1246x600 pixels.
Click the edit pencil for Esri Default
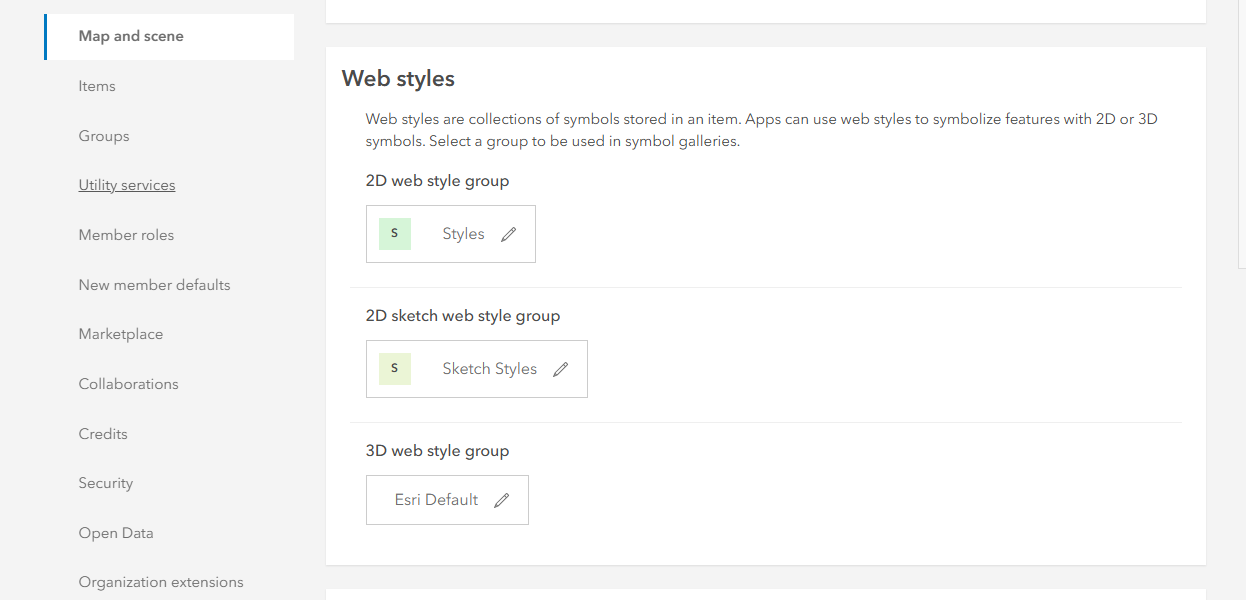[x=502, y=500]
